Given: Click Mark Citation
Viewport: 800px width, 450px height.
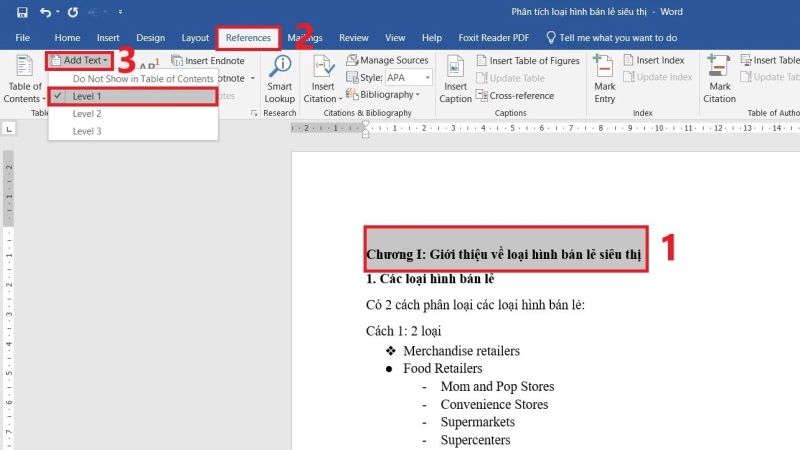Looking at the screenshot, I should (x=719, y=80).
